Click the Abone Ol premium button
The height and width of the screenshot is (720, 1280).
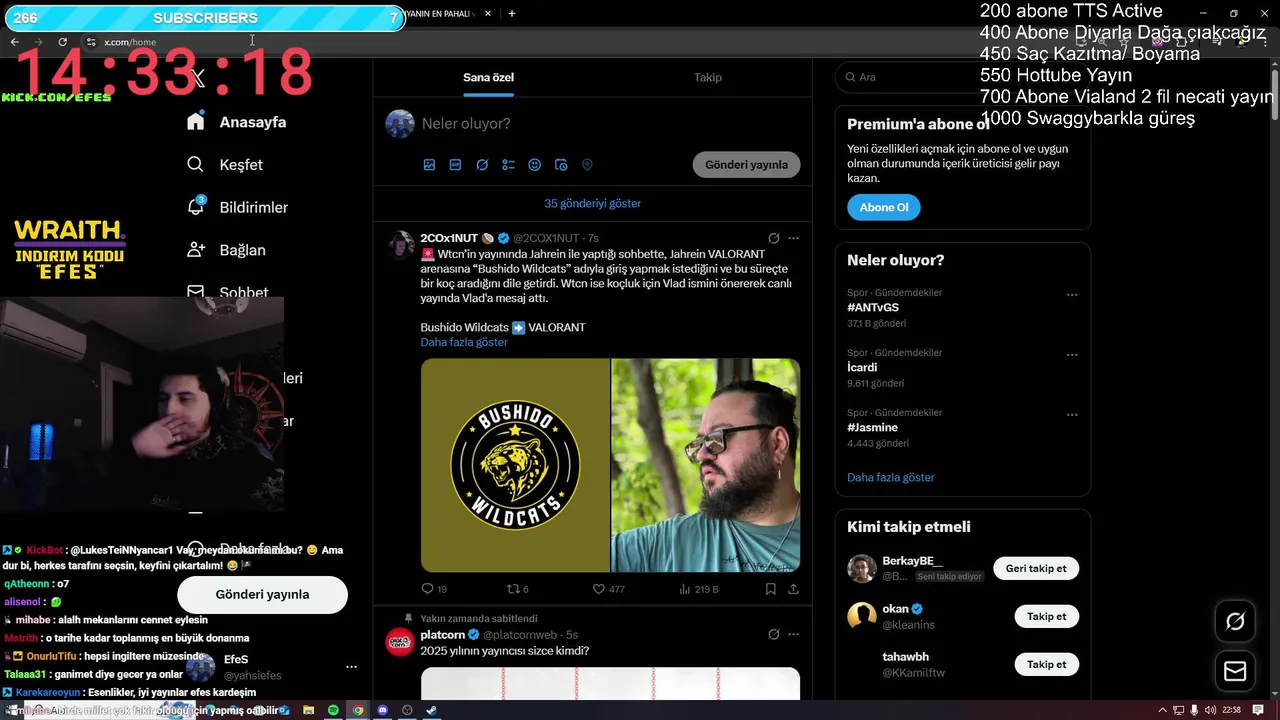pos(884,207)
